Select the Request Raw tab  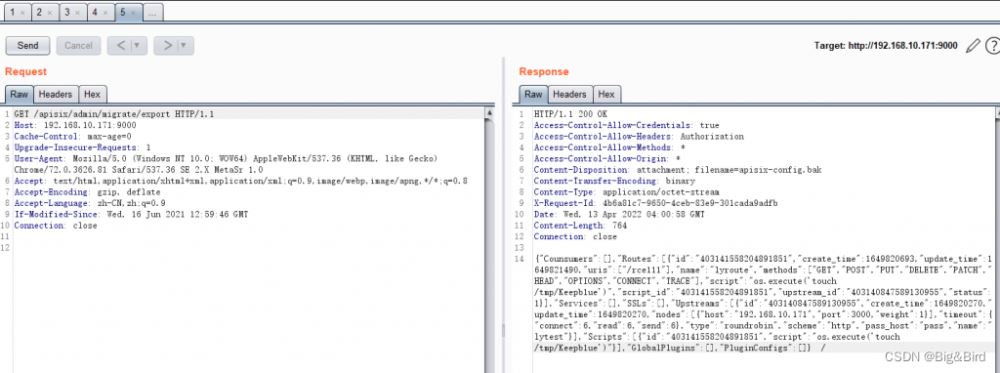pos(19,94)
